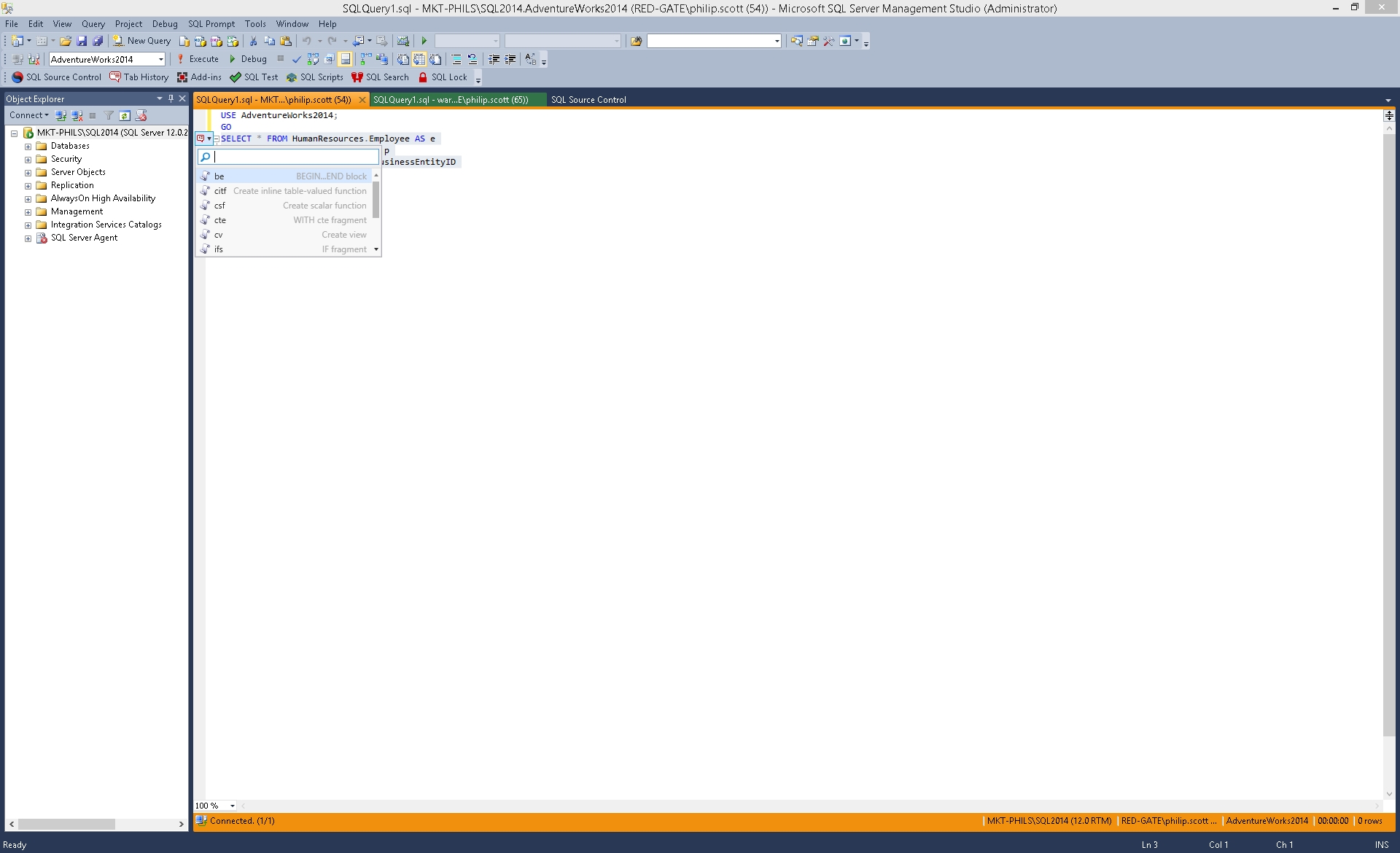
Task: Toggle Results to Text button
Action: (x=402, y=59)
